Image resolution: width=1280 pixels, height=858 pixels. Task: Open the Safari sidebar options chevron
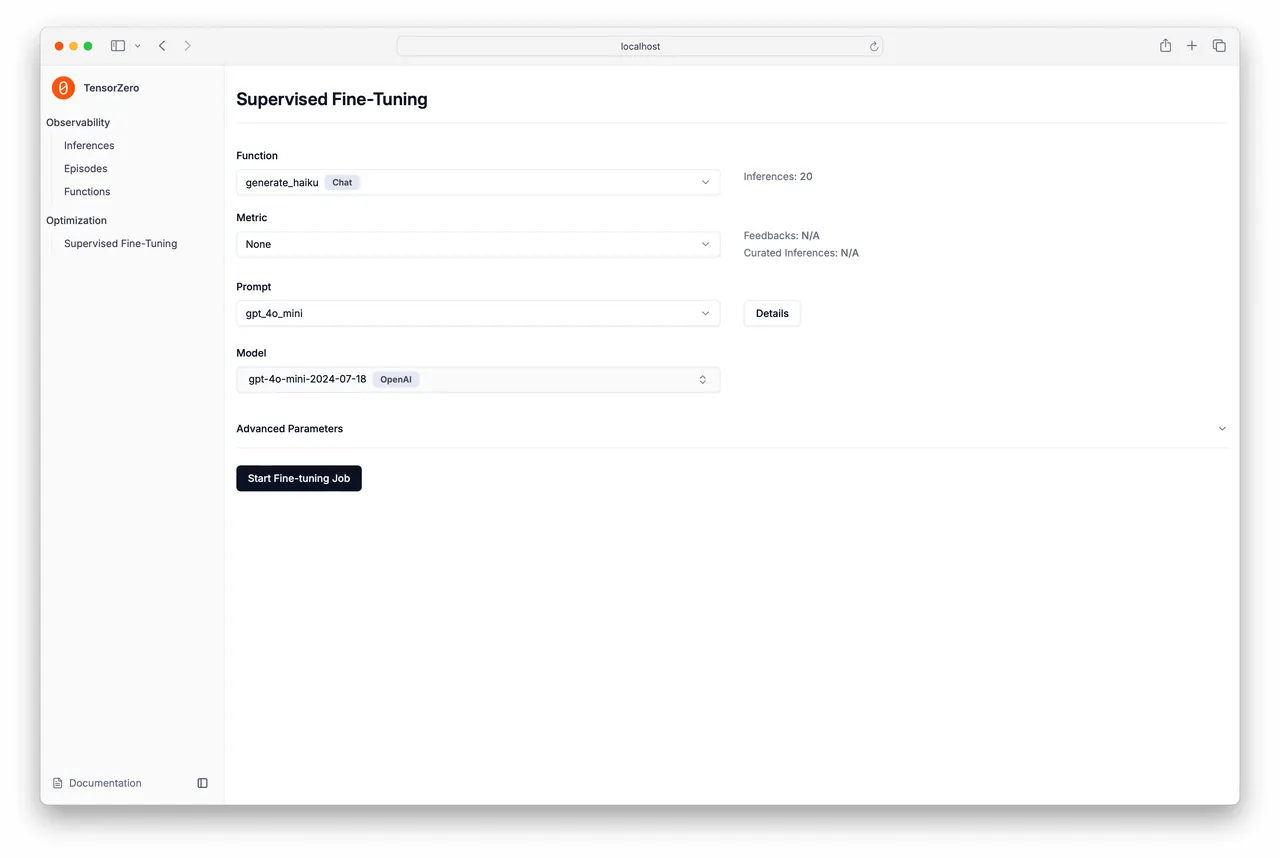pos(138,46)
